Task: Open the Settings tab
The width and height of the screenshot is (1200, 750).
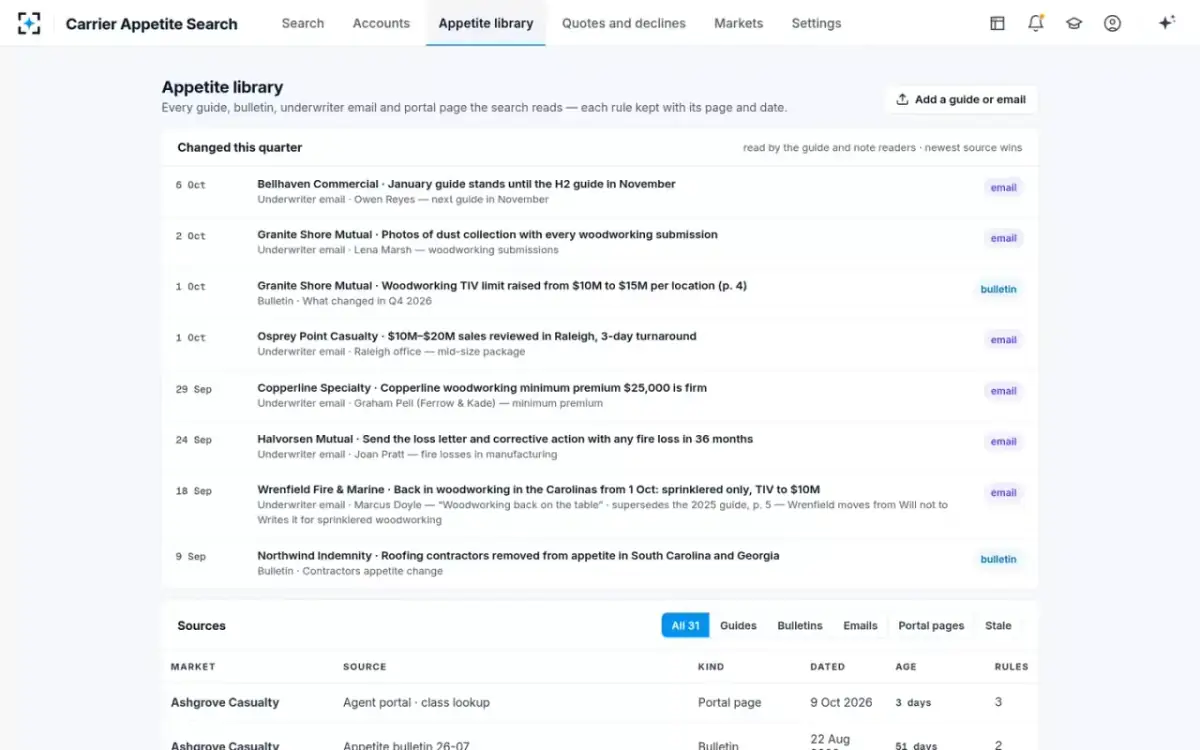Action: click(x=816, y=23)
